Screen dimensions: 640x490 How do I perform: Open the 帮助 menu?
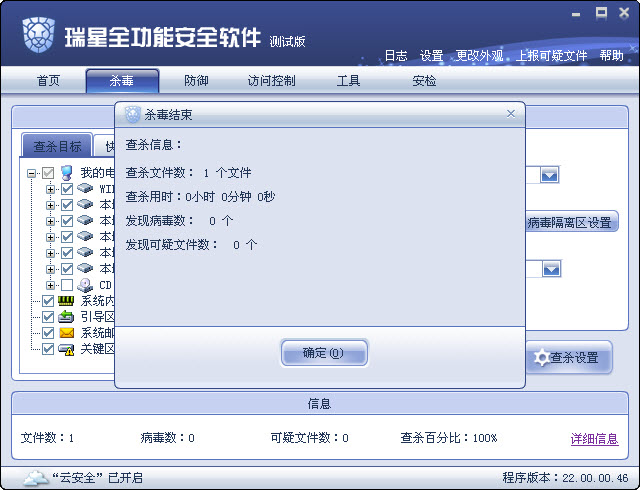[x=611, y=56]
